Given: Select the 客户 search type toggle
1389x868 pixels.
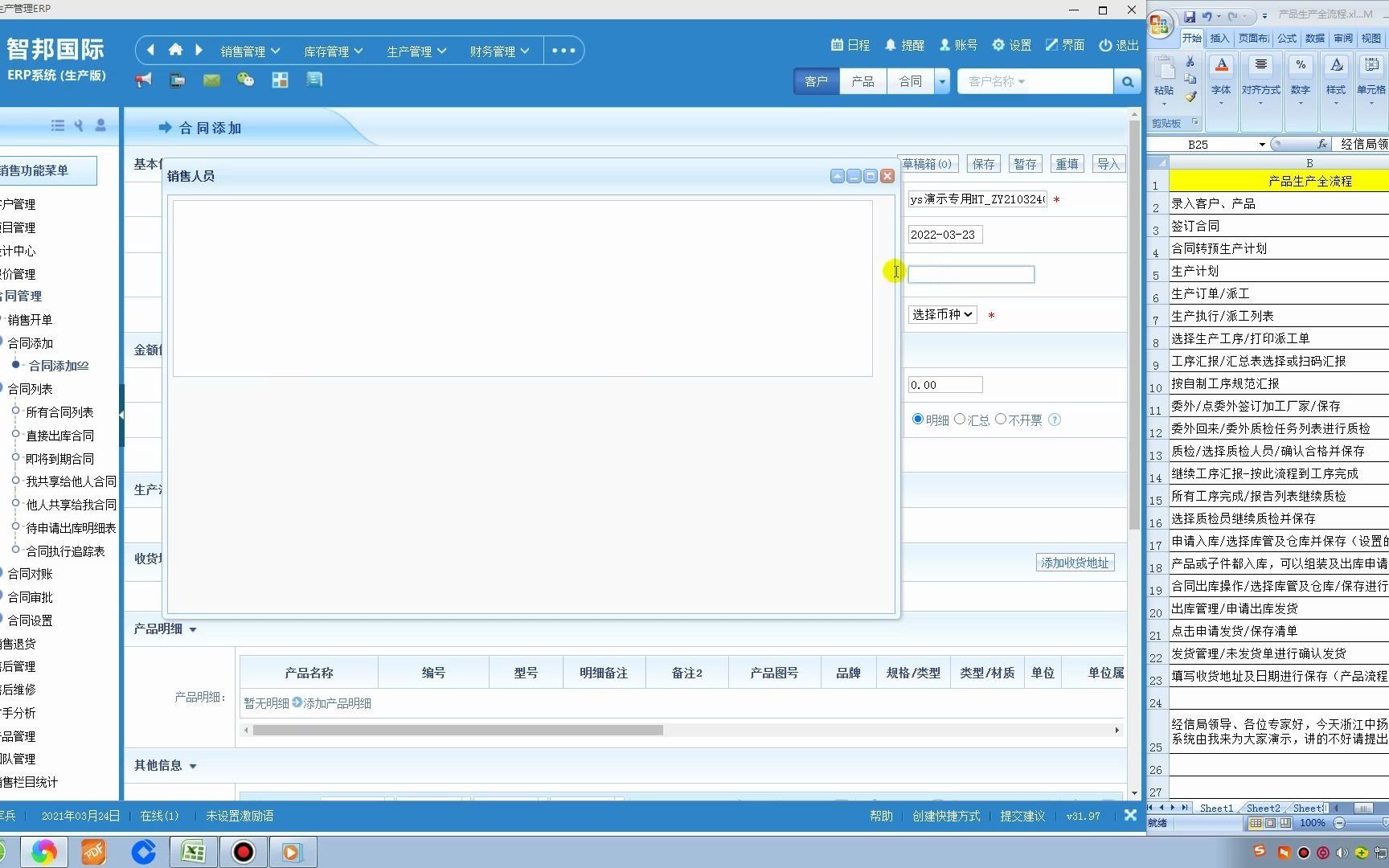Looking at the screenshot, I should pyautogui.click(x=816, y=81).
